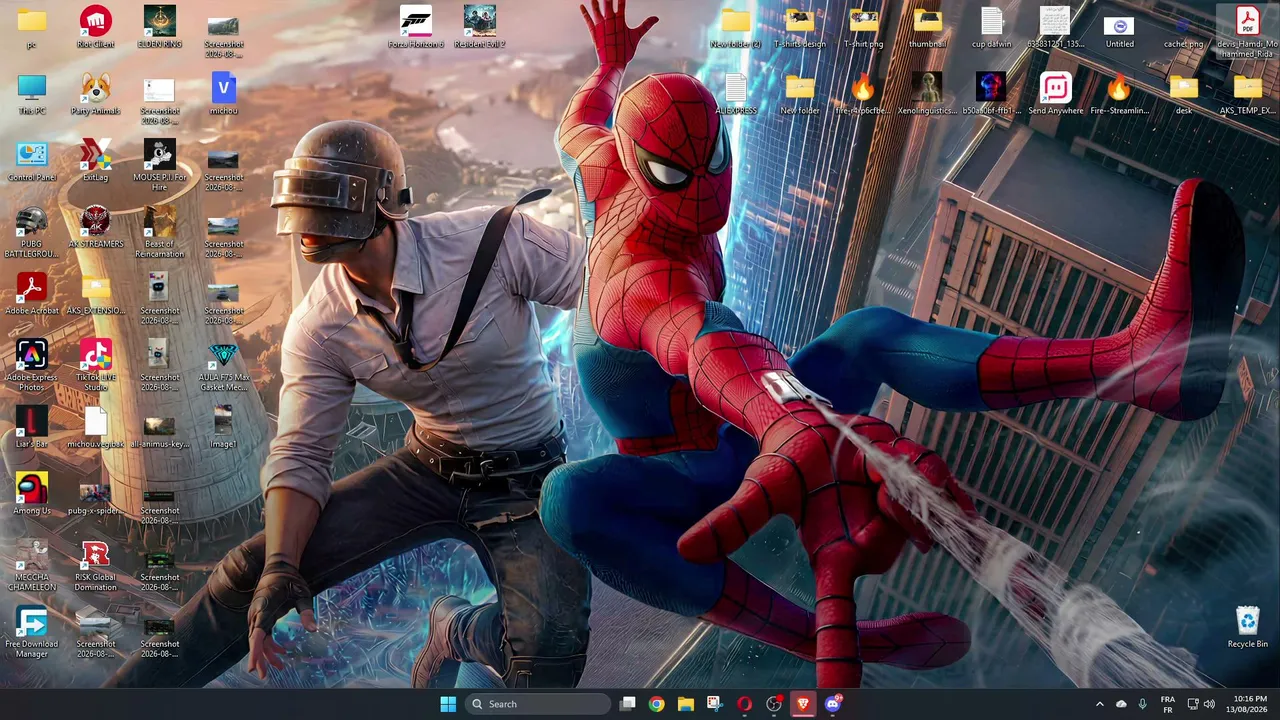The height and width of the screenshot is (720, 1280).
Task: Click the taskbar Search box
Action: click(x=537, y=704)
